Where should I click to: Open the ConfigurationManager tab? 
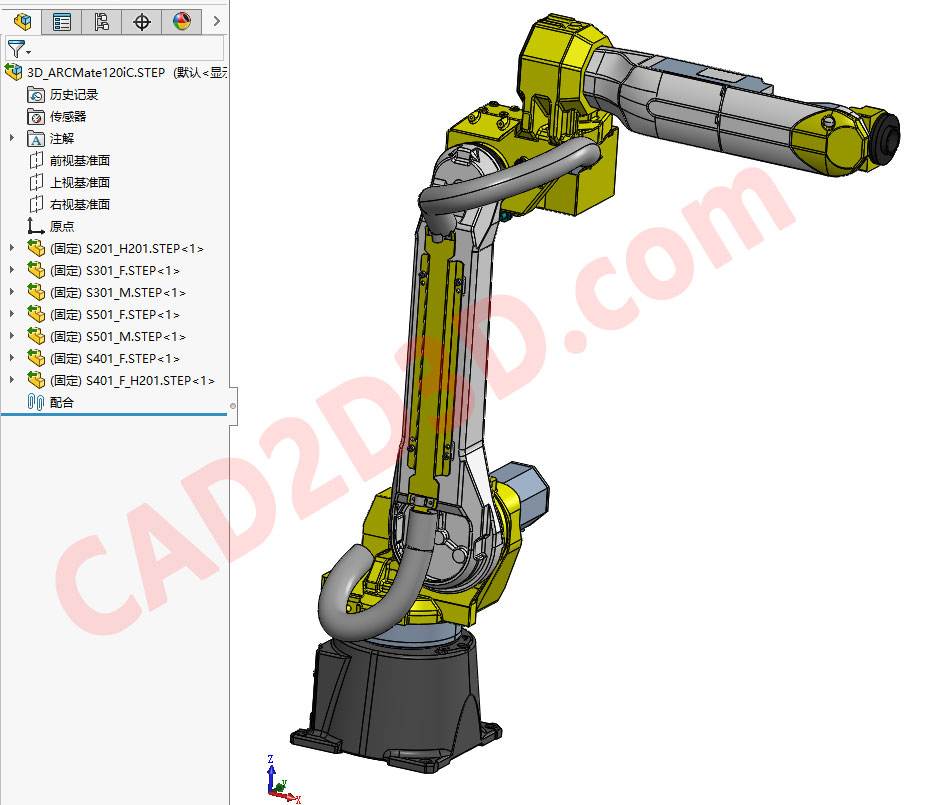[101, 21]
